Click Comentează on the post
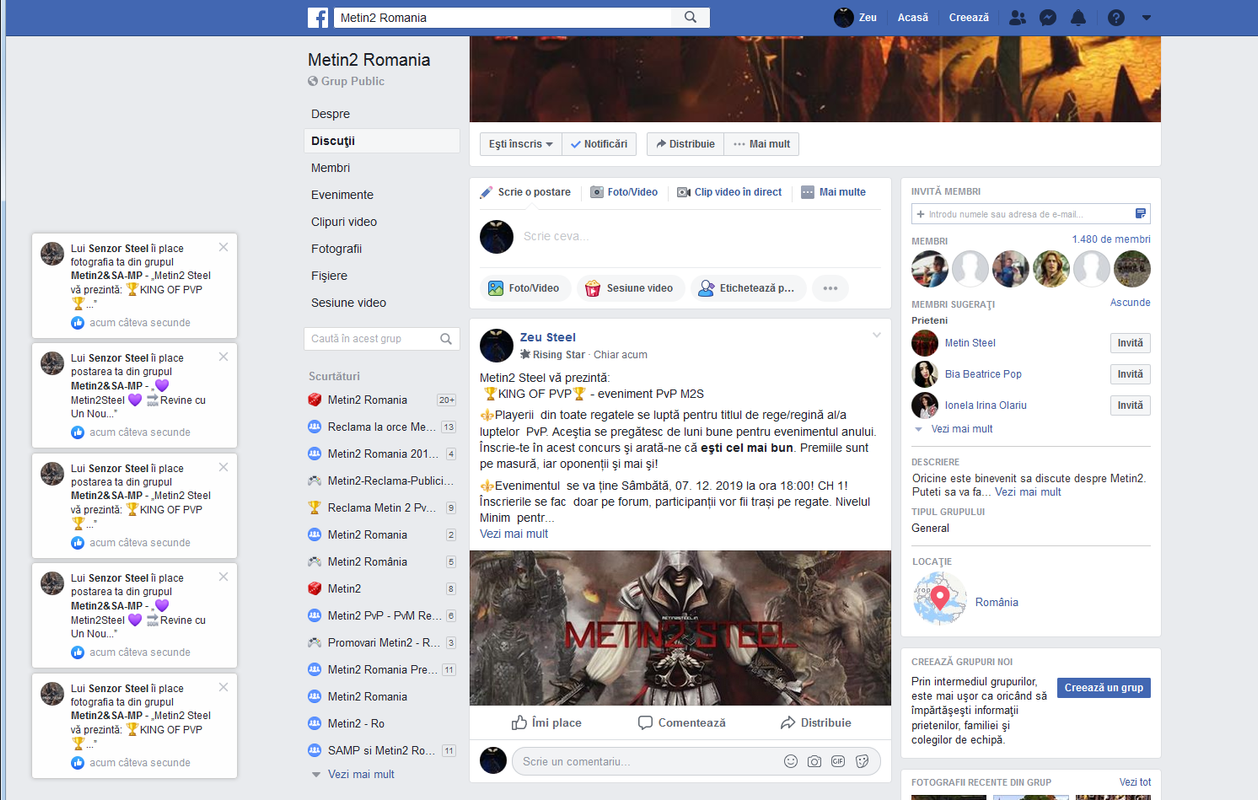This screenshot has height=800, width=1258. pyautogui.click(x=681, y=722)
